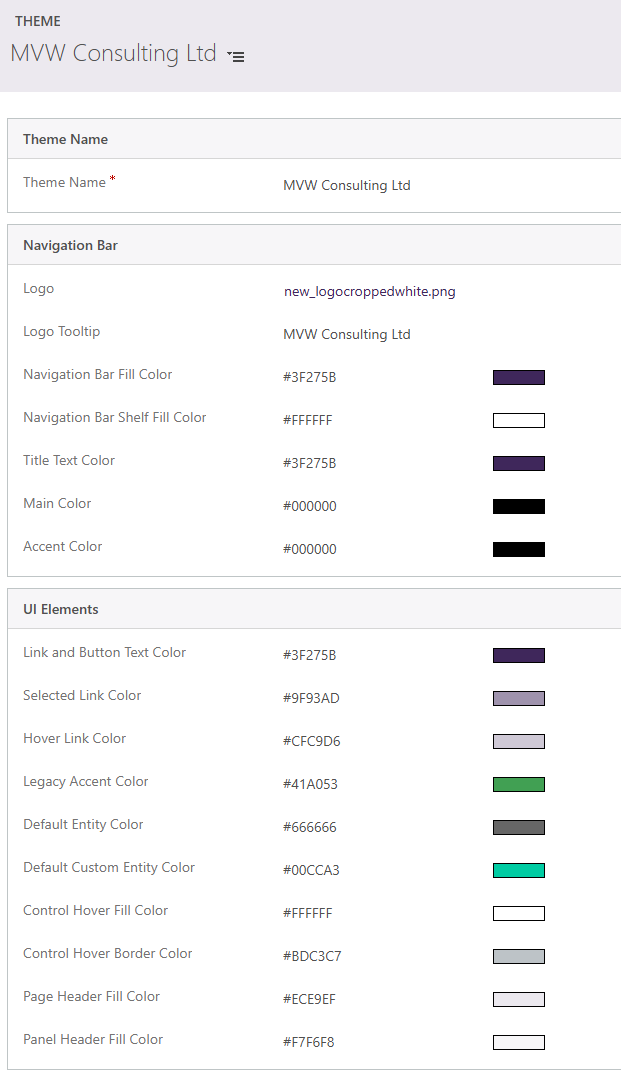
Task: Click the logo file new_logocroppedwhite.png
Action: point(369,292)
